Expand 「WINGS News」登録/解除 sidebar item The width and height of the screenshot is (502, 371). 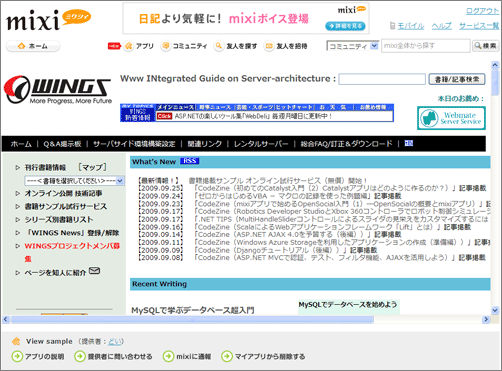[18, 233]
